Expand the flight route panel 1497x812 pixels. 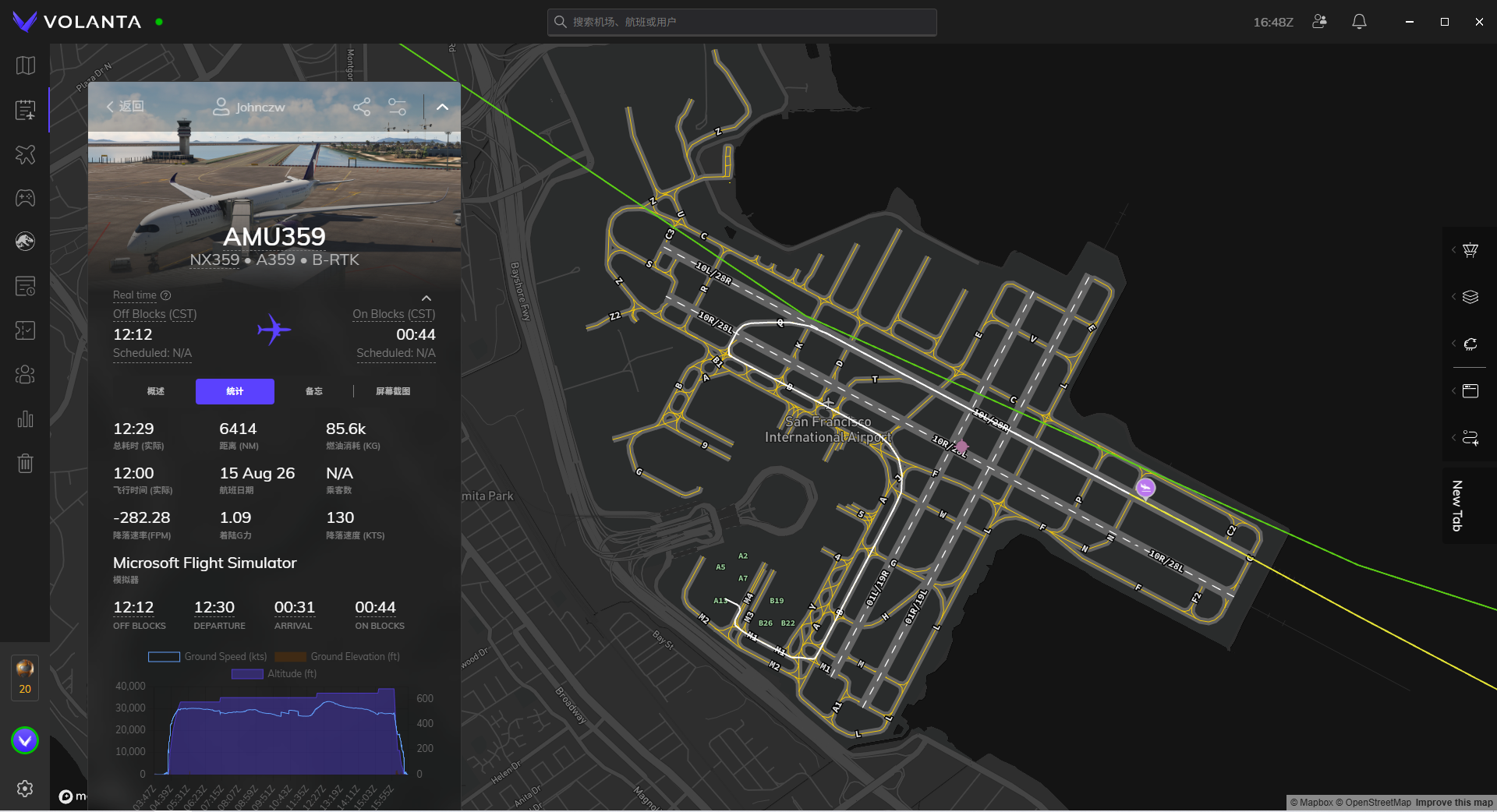[1470, 438]
